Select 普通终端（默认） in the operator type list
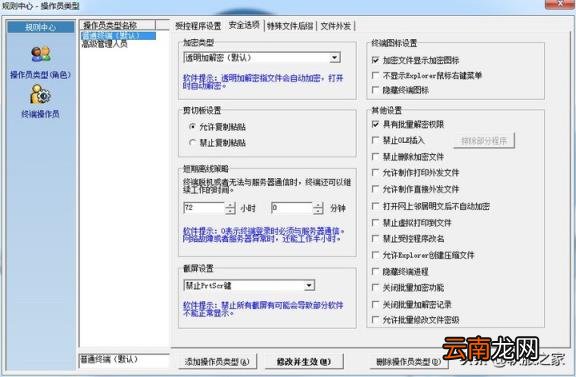This screenshot has height=377, width=576. coord(118,36)
